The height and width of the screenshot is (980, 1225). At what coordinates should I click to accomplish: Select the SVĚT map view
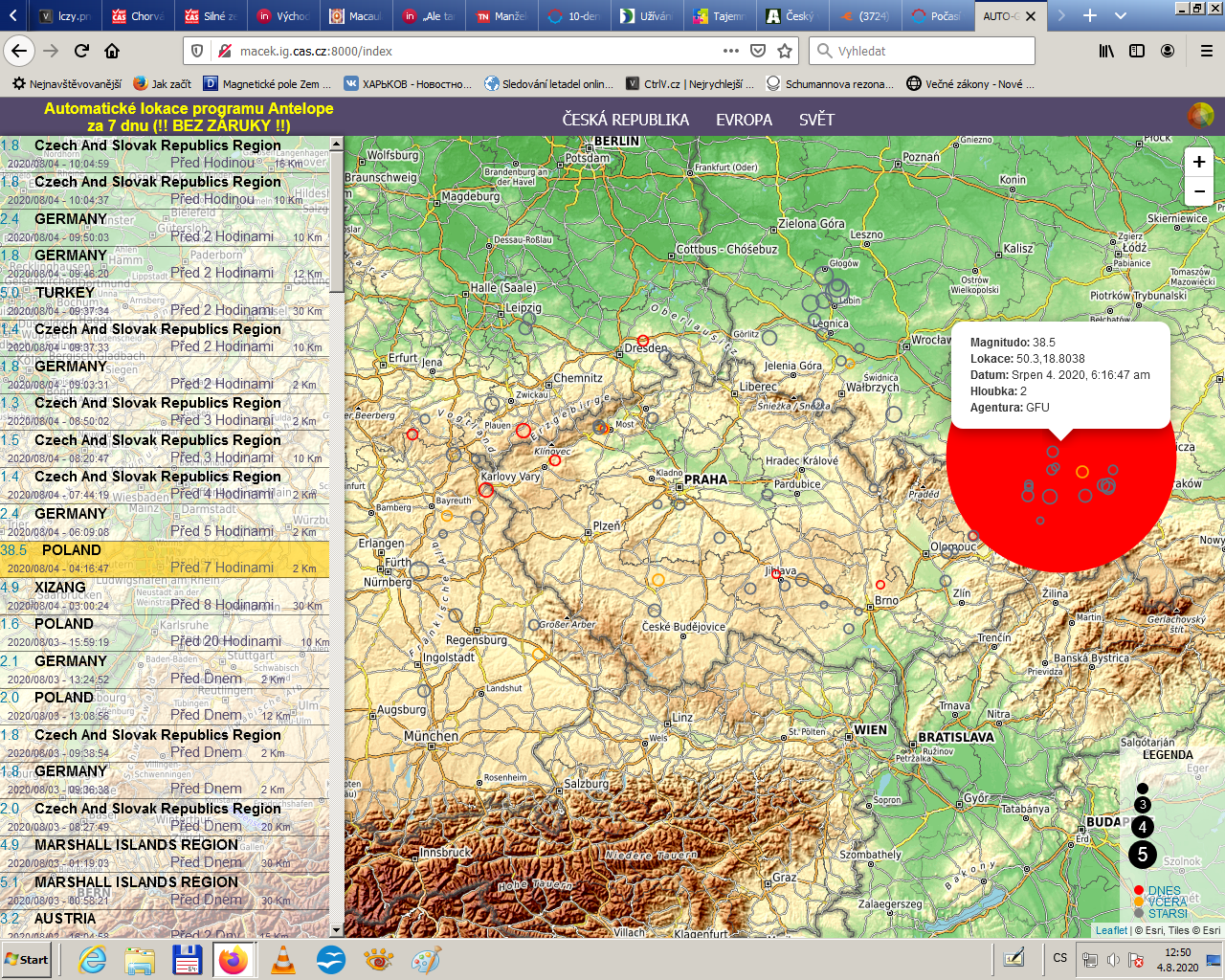[816, 120]
